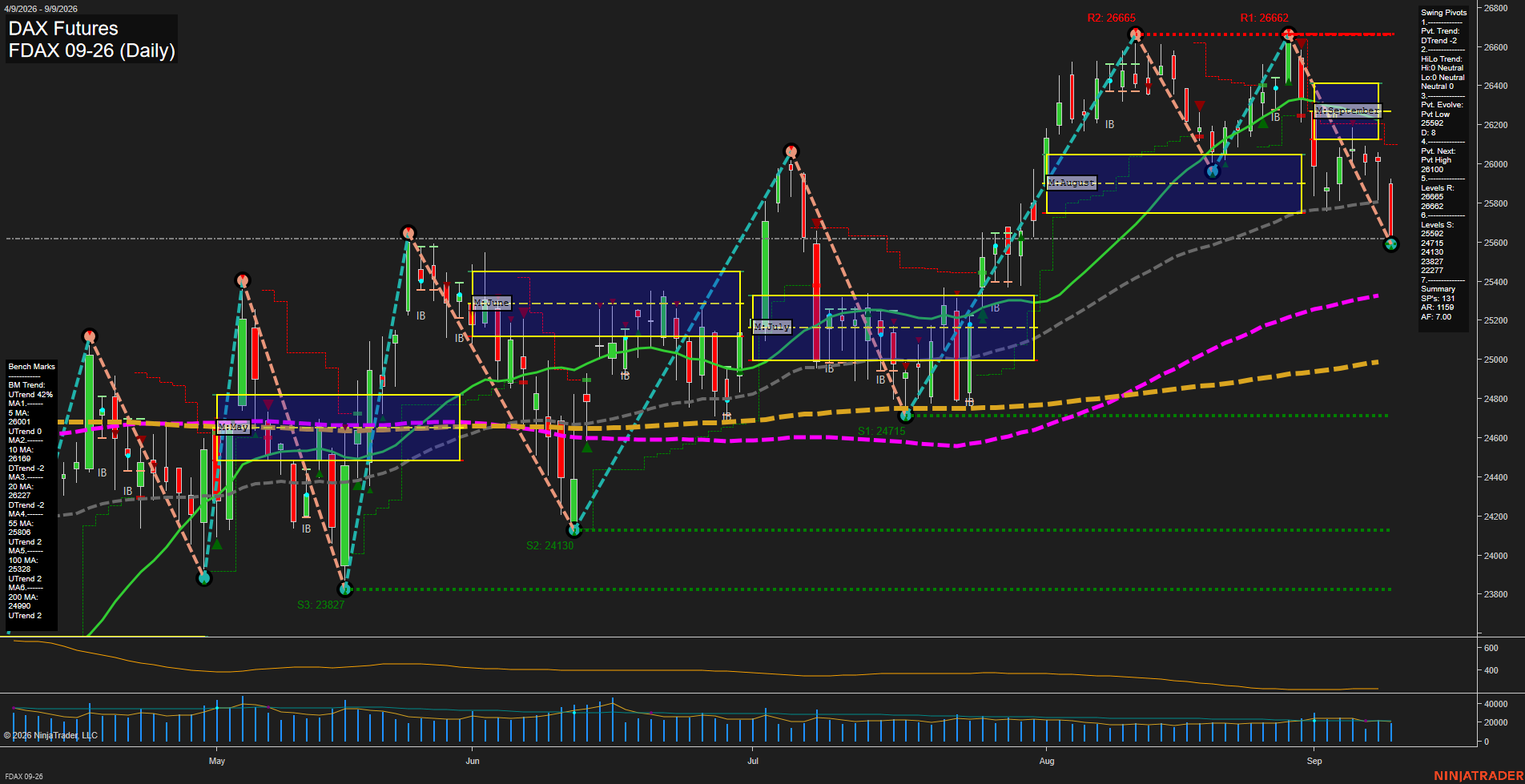Click the 23800 price axis label
1525x784 pixels.
click(x=1496, y=594)
